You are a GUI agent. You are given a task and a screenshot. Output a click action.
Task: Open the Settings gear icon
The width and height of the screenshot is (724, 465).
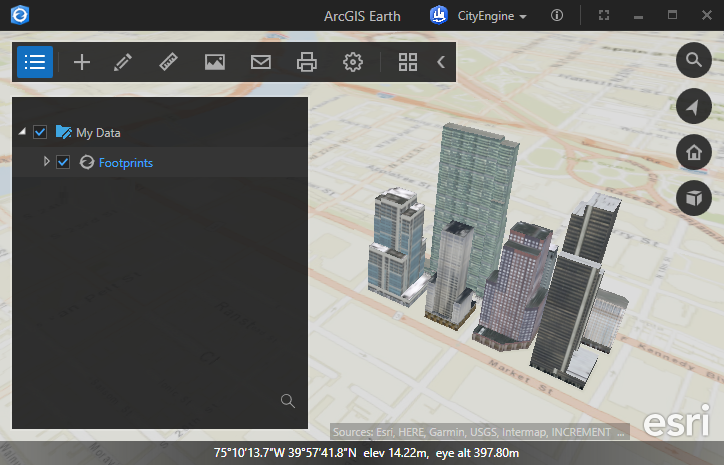point(352,62)
